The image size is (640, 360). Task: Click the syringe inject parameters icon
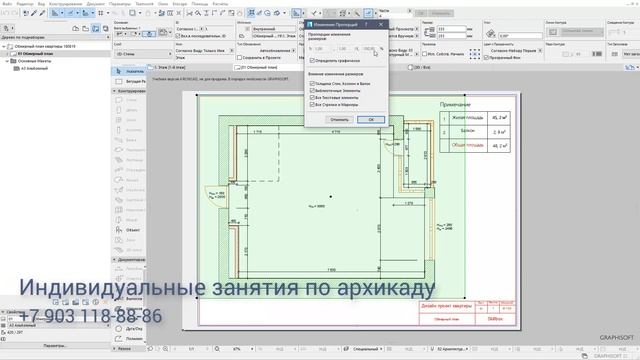coord(42,13)
